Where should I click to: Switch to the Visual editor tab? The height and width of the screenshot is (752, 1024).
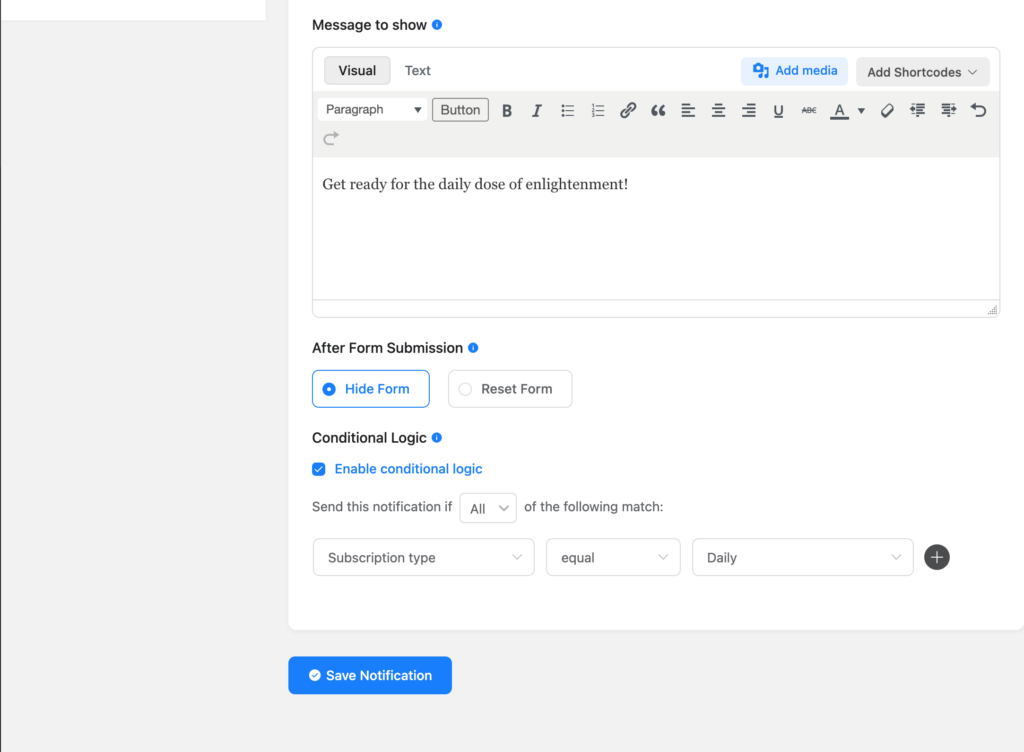tap(357, 70)
